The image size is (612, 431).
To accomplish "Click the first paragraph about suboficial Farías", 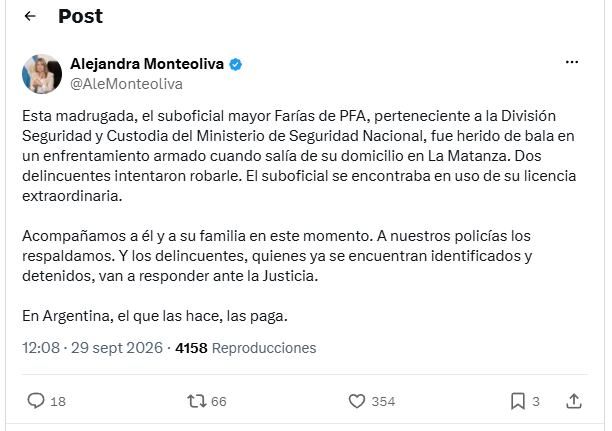I will [x=299, y=156].
